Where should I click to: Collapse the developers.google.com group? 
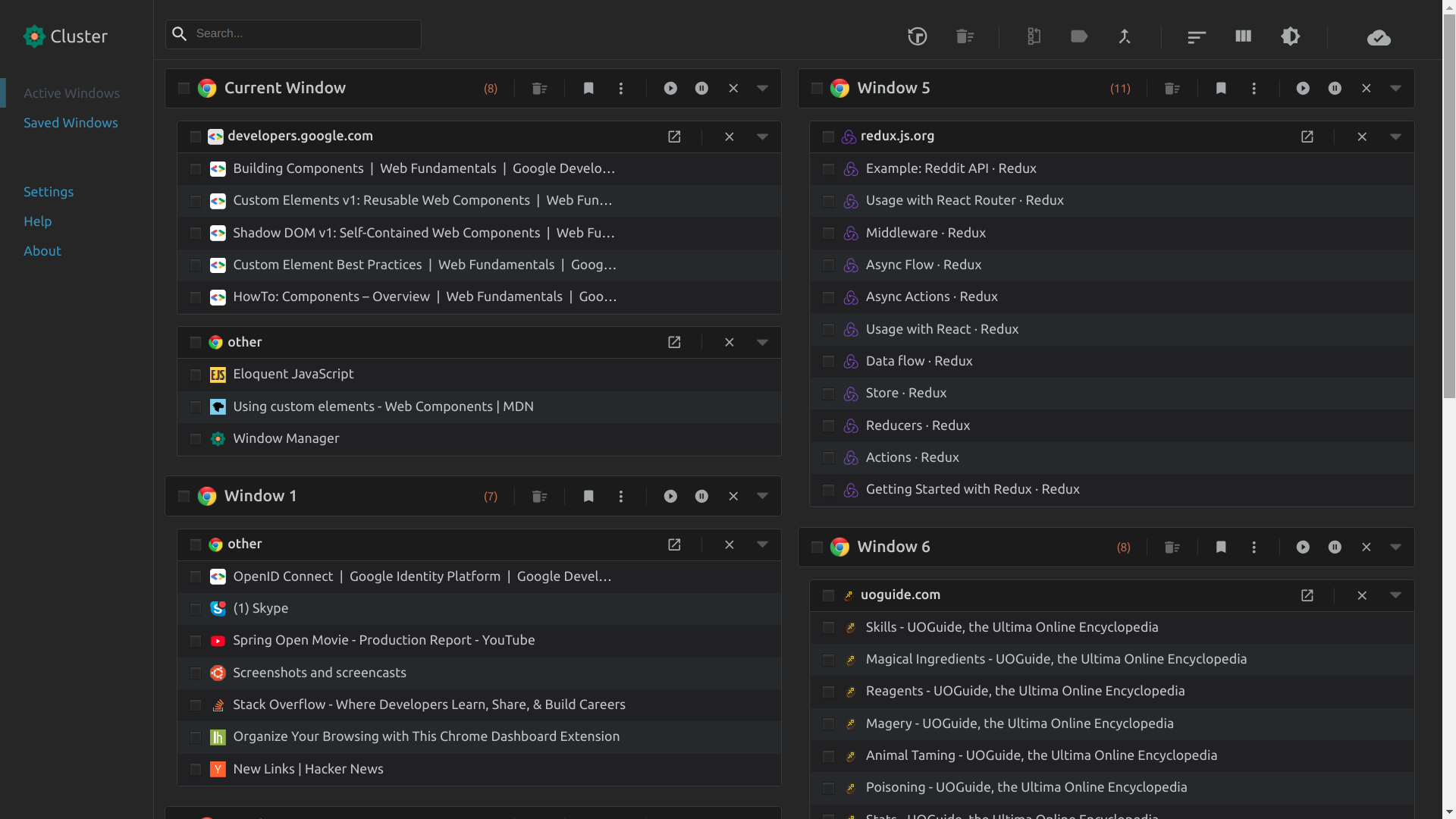[763, 136]
